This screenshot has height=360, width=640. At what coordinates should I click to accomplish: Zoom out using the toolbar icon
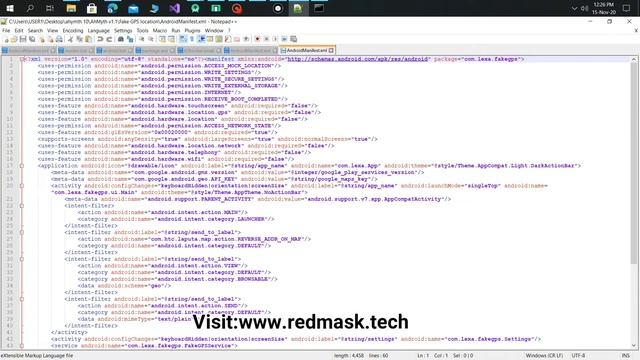[x=151, y=39]
